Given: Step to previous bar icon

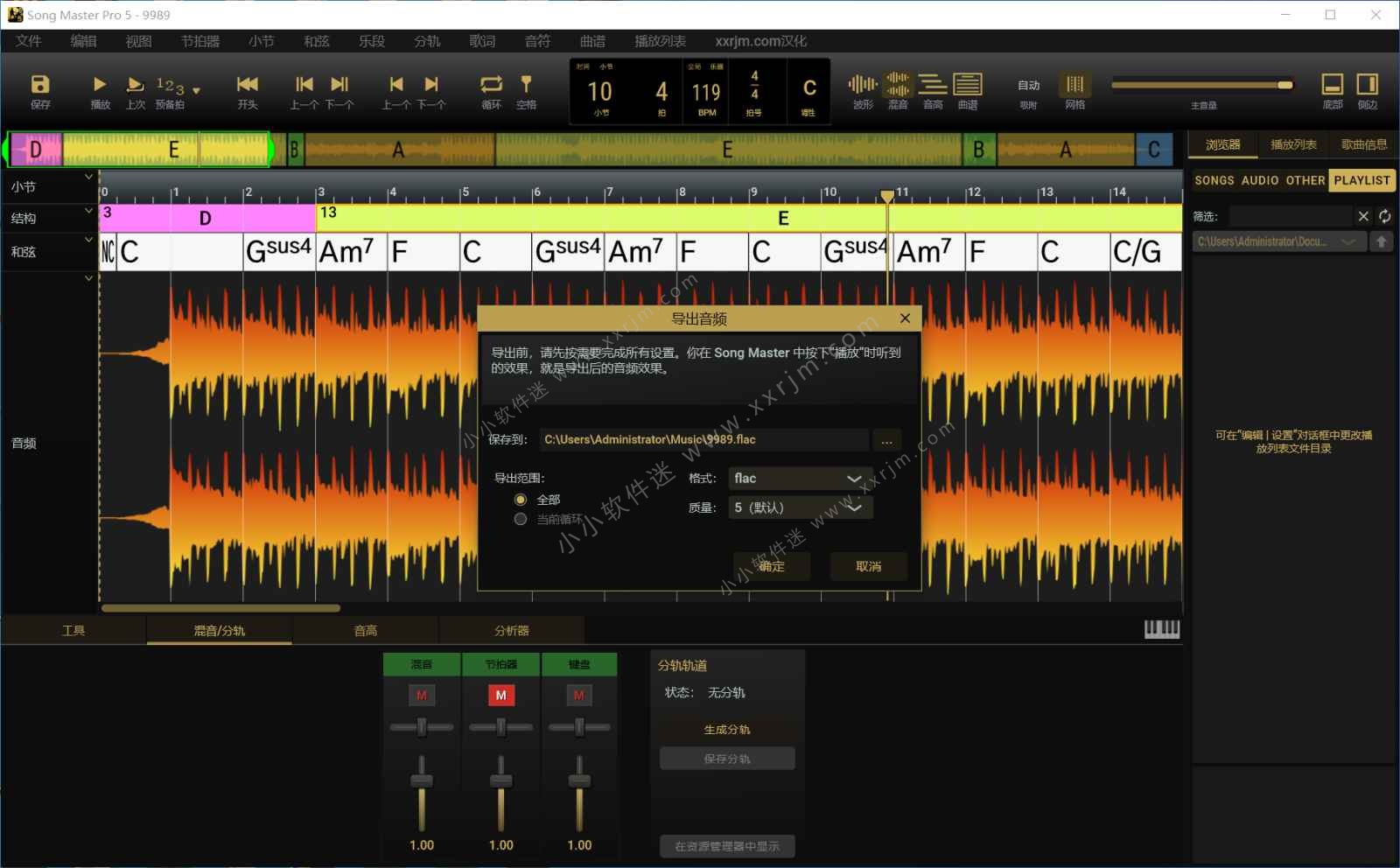Looking at the screenshot, I should tap(396, 85).
